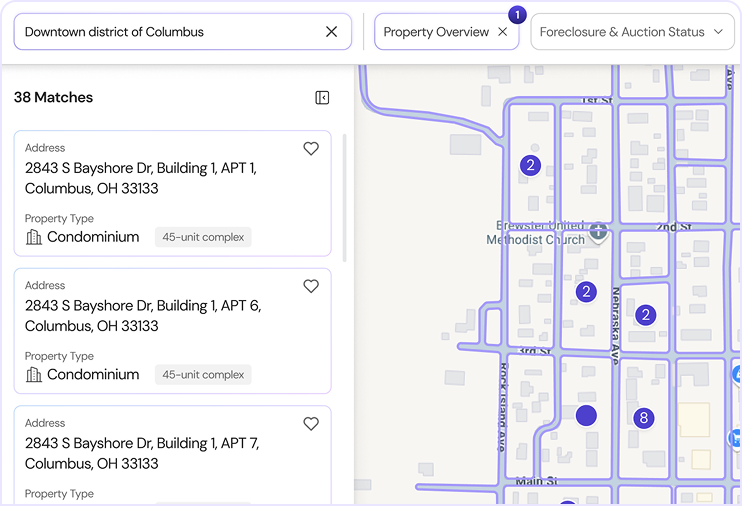The width and height of the screenshot is (742, 506).
Task: Click cluster marker 2 near 1st St
Action: [531, 166]
